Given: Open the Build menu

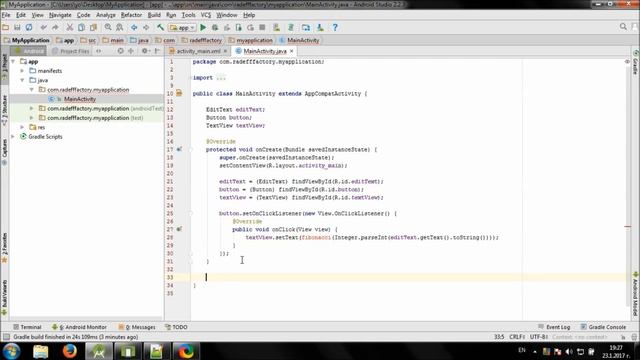Looking at the screenshot, I should [154, 15].
